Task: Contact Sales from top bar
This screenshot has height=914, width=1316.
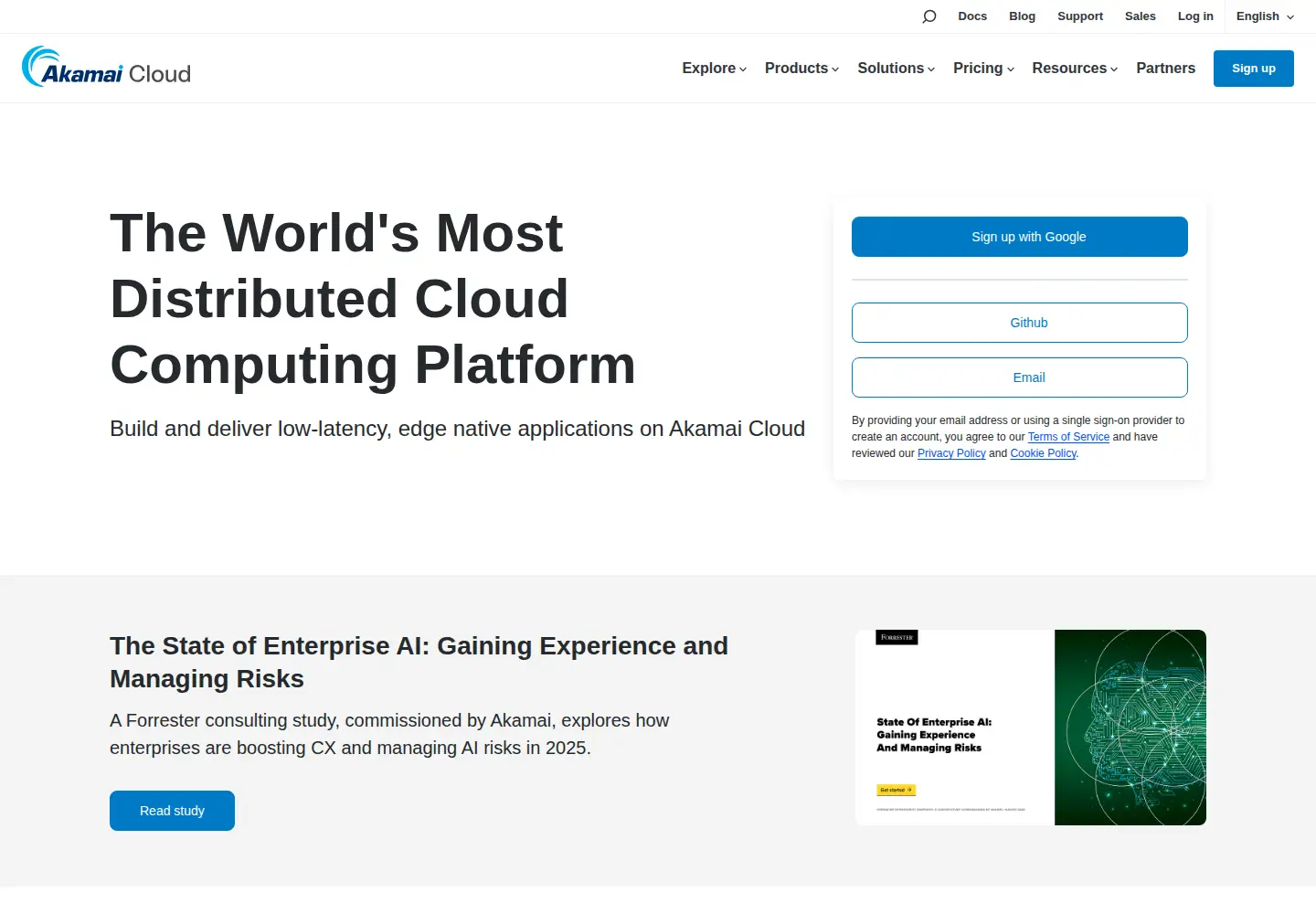Action: [x=1140, y=16]
